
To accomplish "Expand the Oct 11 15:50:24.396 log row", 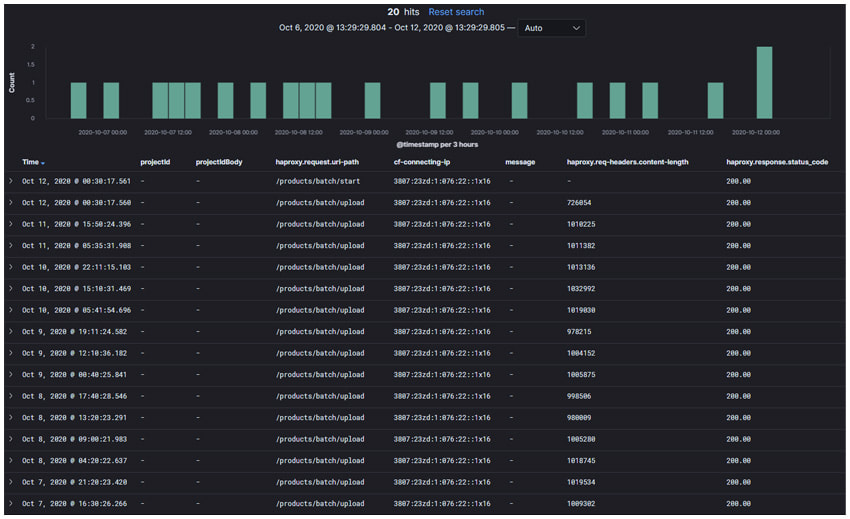I will click(x=11, y=224).
